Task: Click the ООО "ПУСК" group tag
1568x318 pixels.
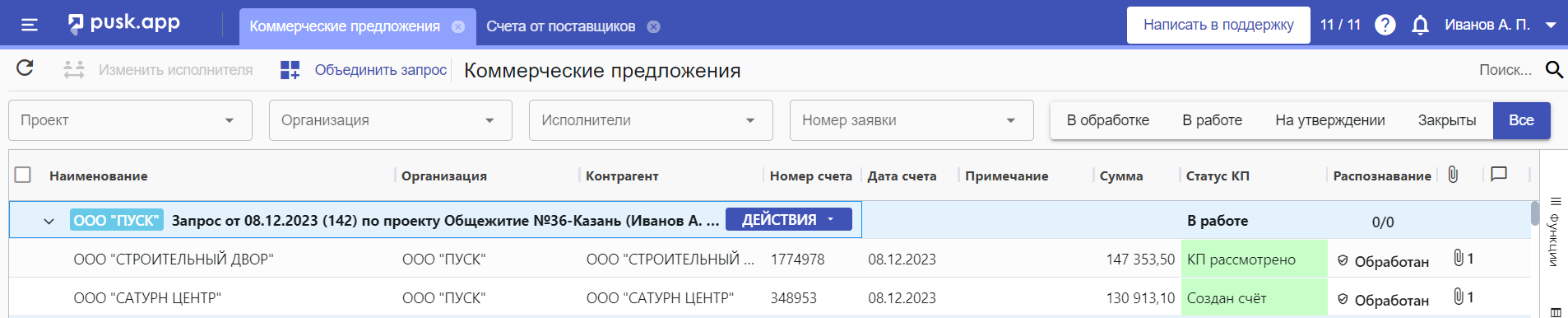Action: 116,220
